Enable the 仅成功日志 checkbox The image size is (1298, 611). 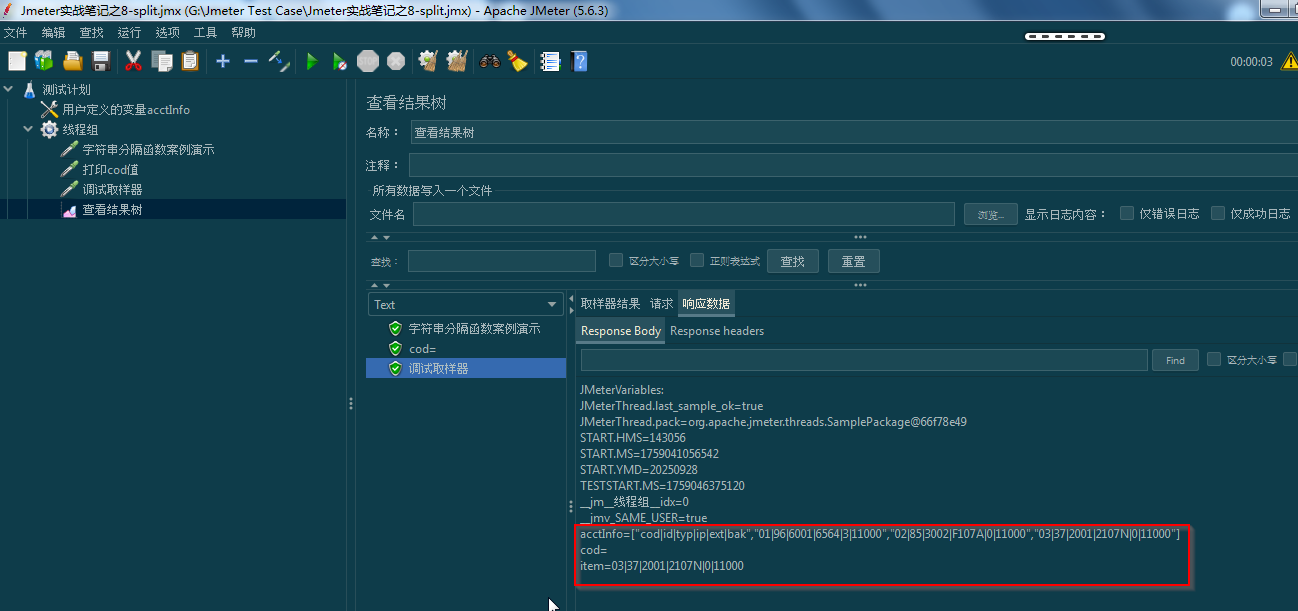tap(1218, 213)
